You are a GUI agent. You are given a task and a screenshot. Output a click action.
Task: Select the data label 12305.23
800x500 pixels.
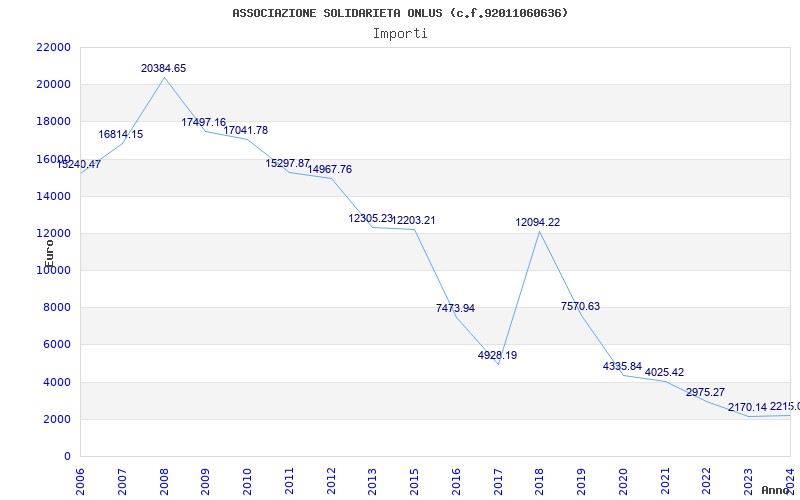[371, 218]
